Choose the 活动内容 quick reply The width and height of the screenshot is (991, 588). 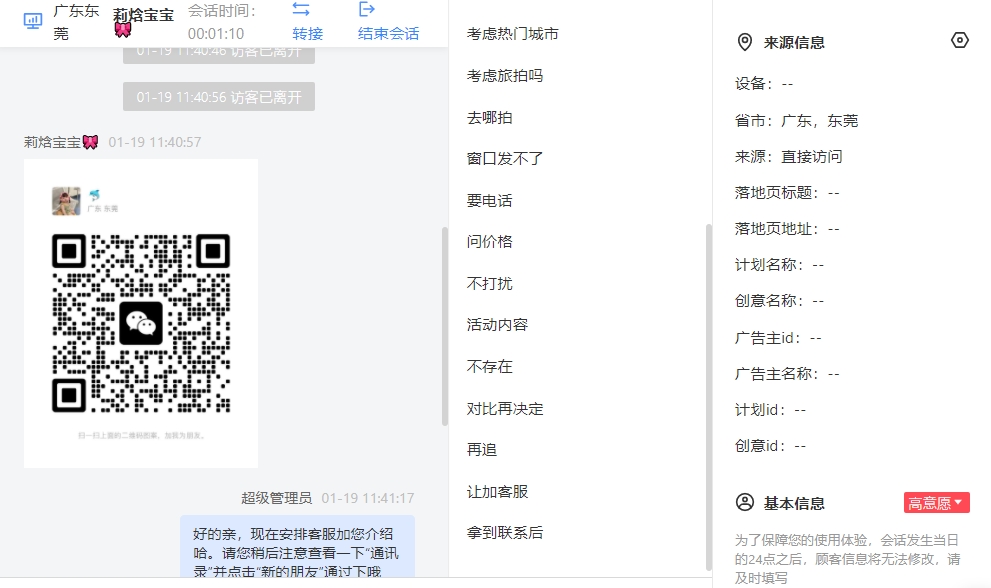coord(497,324)
